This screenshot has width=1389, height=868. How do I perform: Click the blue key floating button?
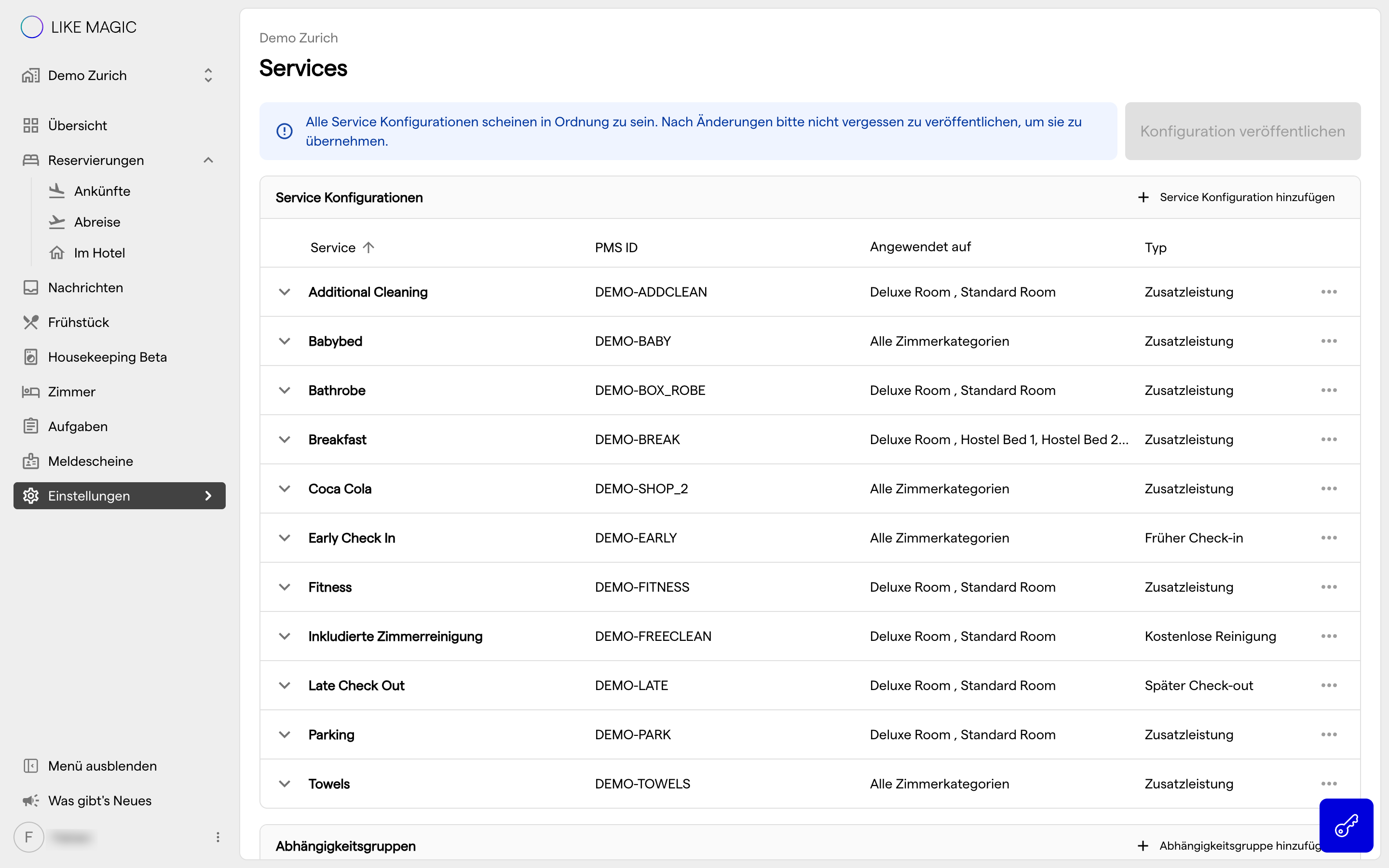1346,826
